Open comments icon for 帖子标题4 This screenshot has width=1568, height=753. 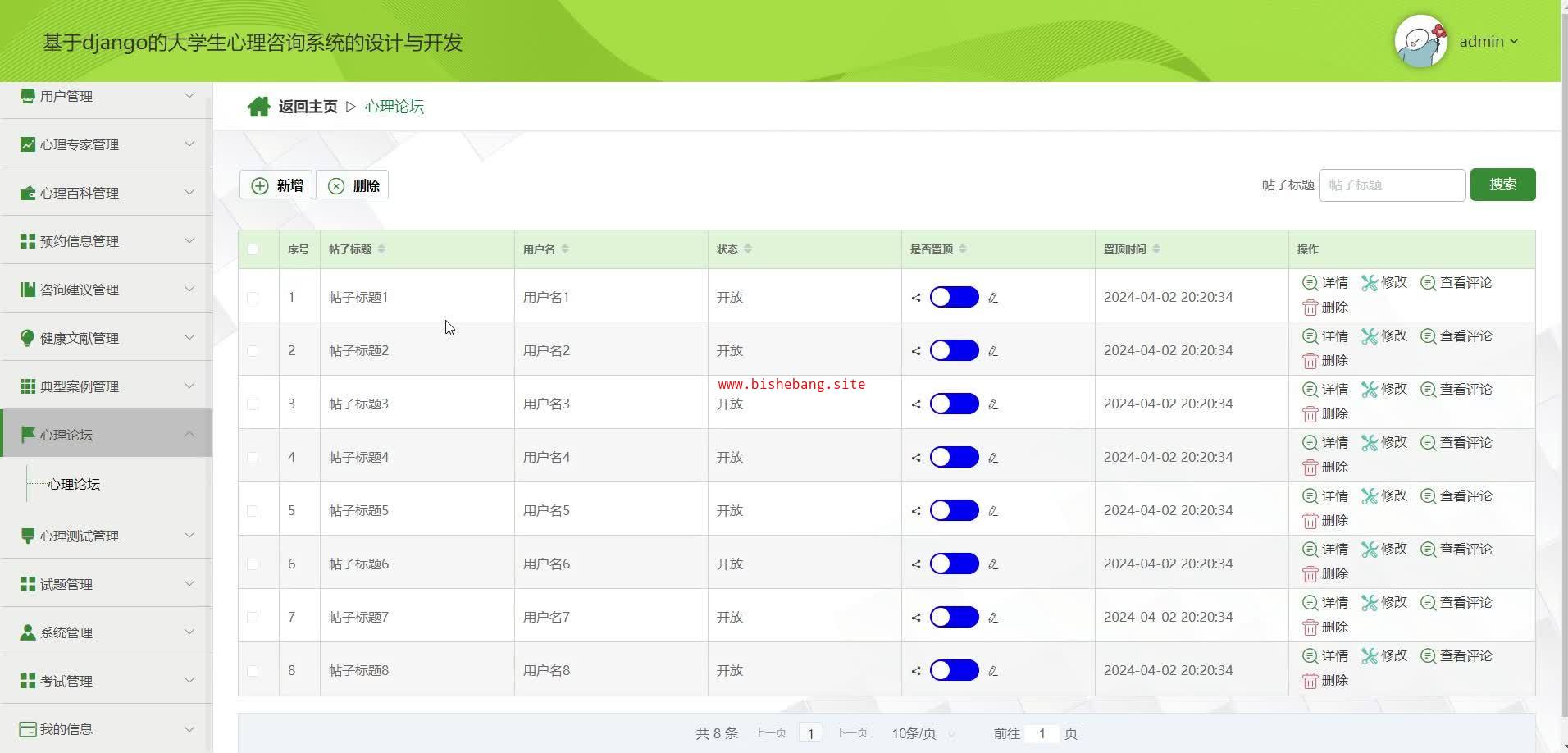(1428, 443)
